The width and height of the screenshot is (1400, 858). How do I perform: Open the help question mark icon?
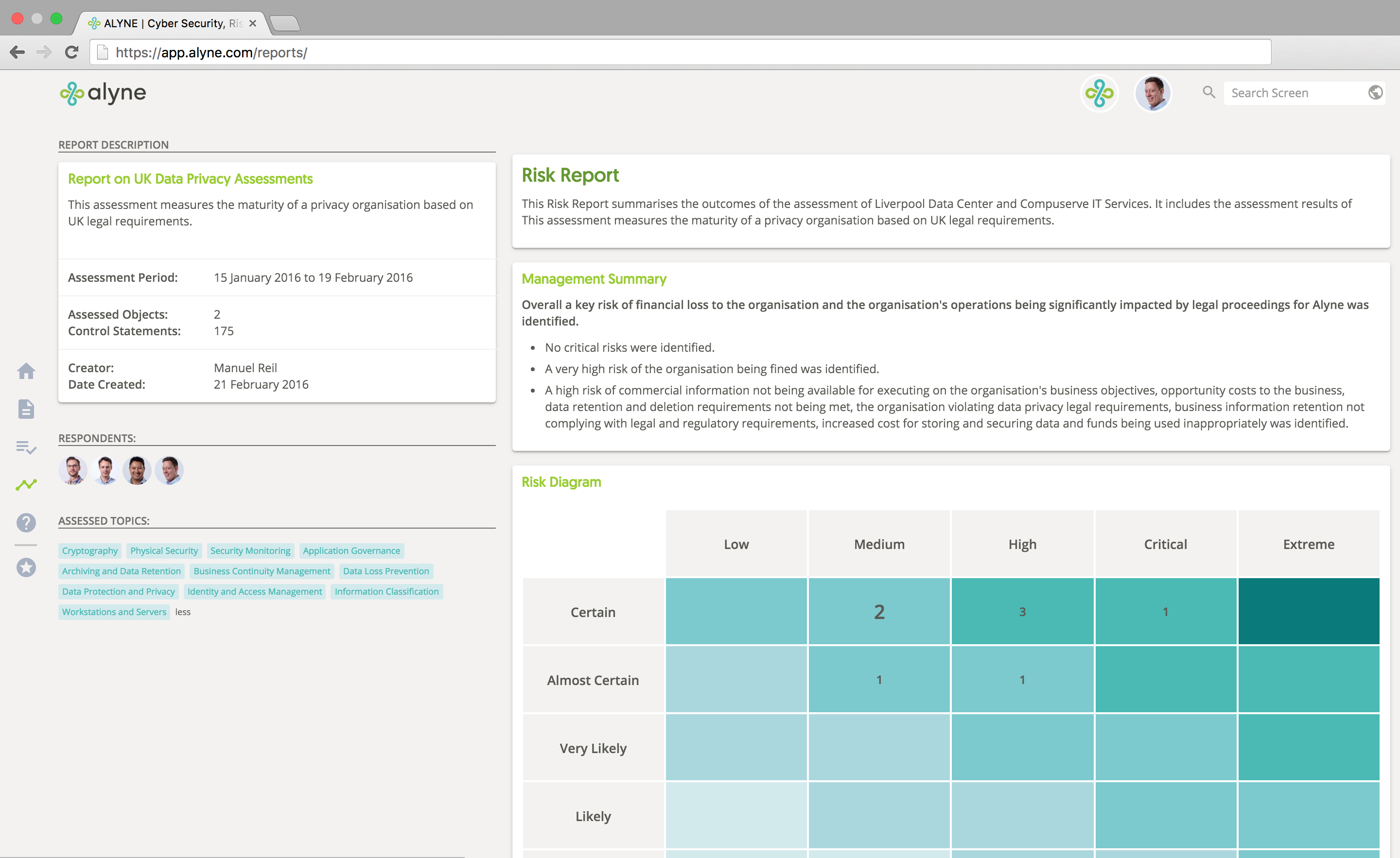[26, 522]
